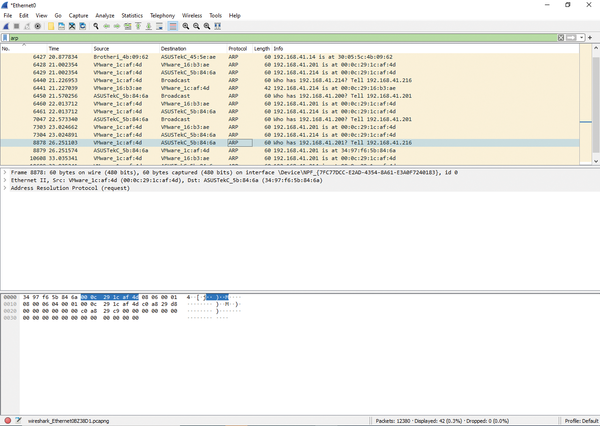This screenshot has height=426, width=600.
Task: Select packet 8879 from ASUSTekC_5b:84:6a
Action: pos(290,150)
